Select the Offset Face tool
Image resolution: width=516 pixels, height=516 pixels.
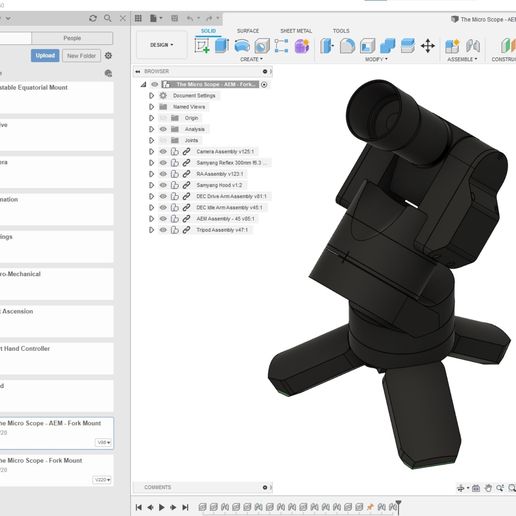408,46
